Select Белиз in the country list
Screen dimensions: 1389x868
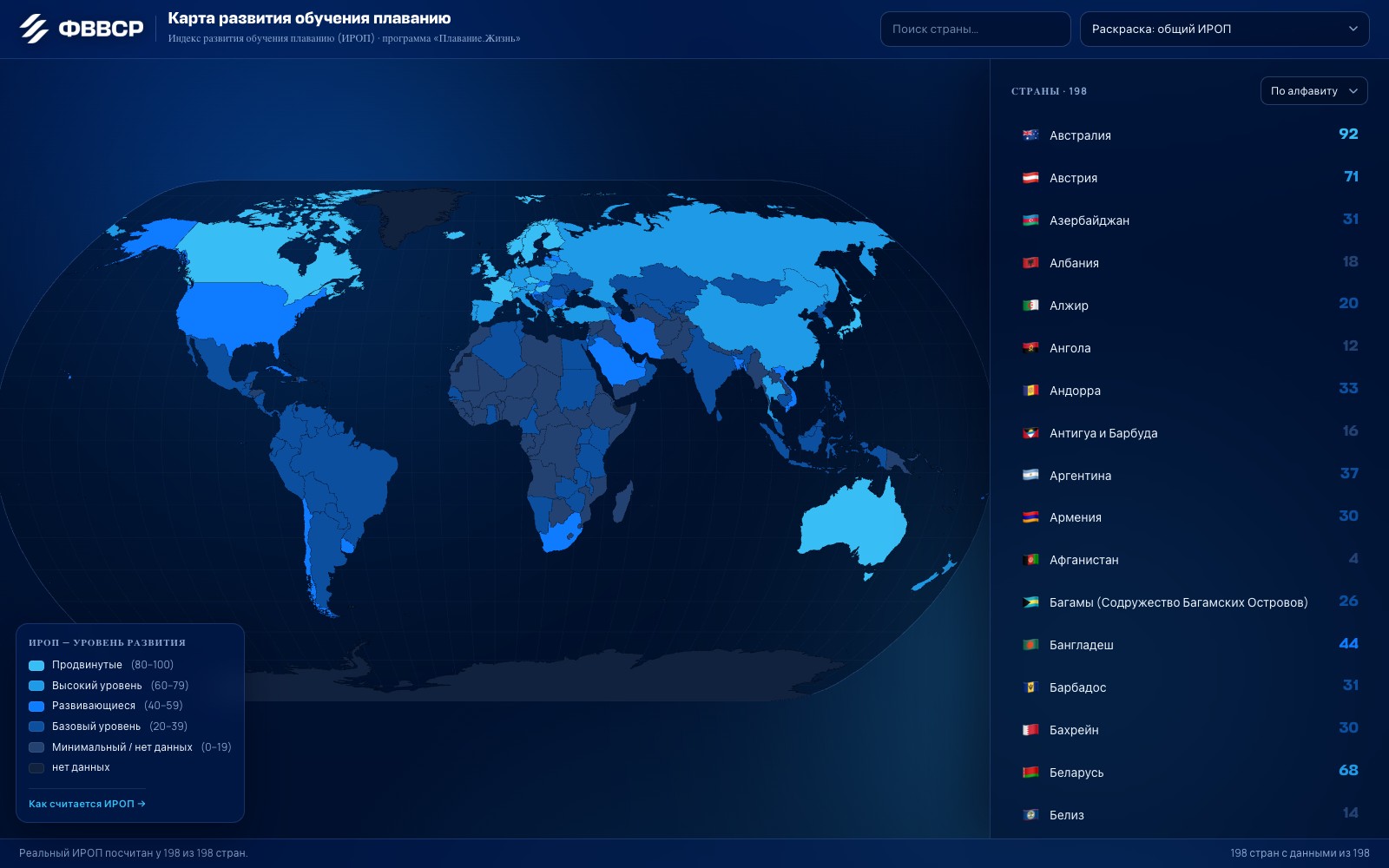pos(1189,814)
